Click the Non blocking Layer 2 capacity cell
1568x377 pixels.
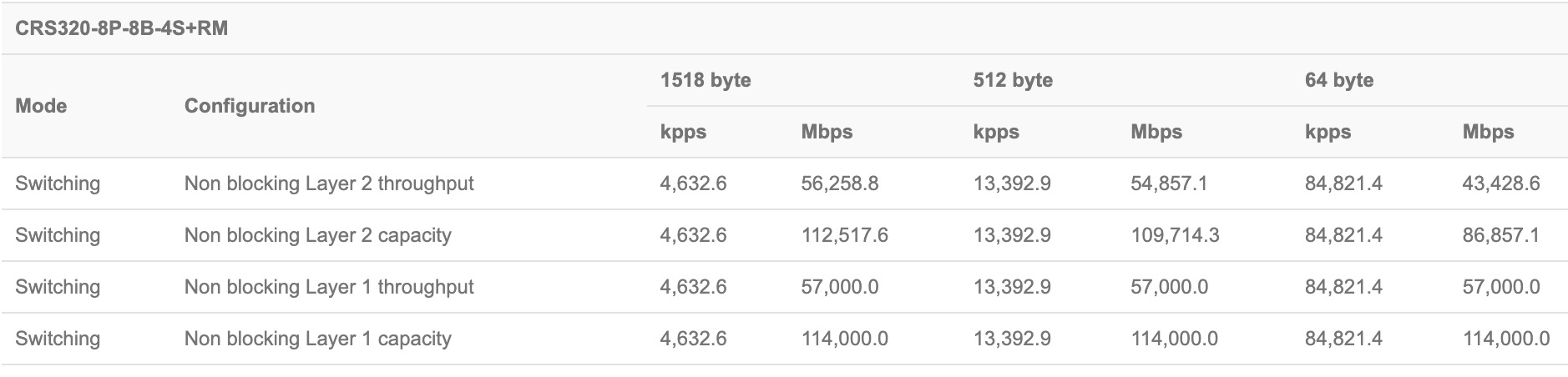(x=317, y=235)
